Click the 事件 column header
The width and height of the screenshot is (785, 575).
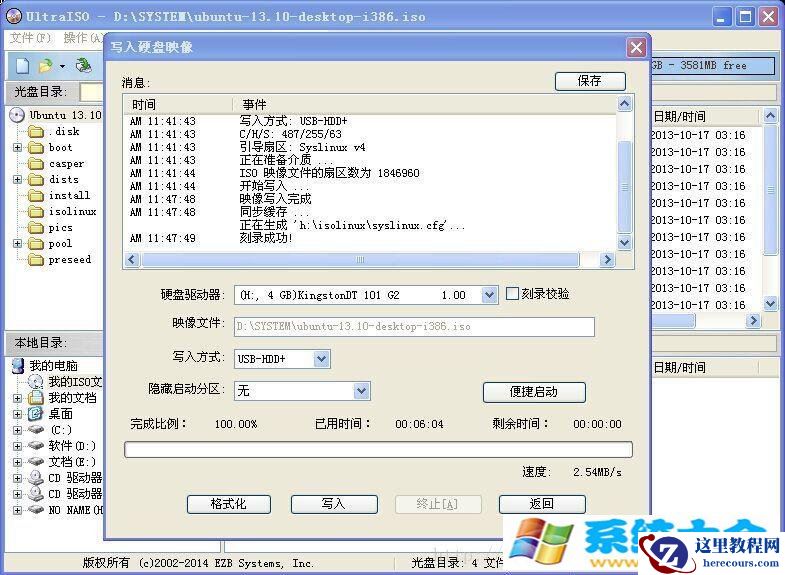[424, 105]
